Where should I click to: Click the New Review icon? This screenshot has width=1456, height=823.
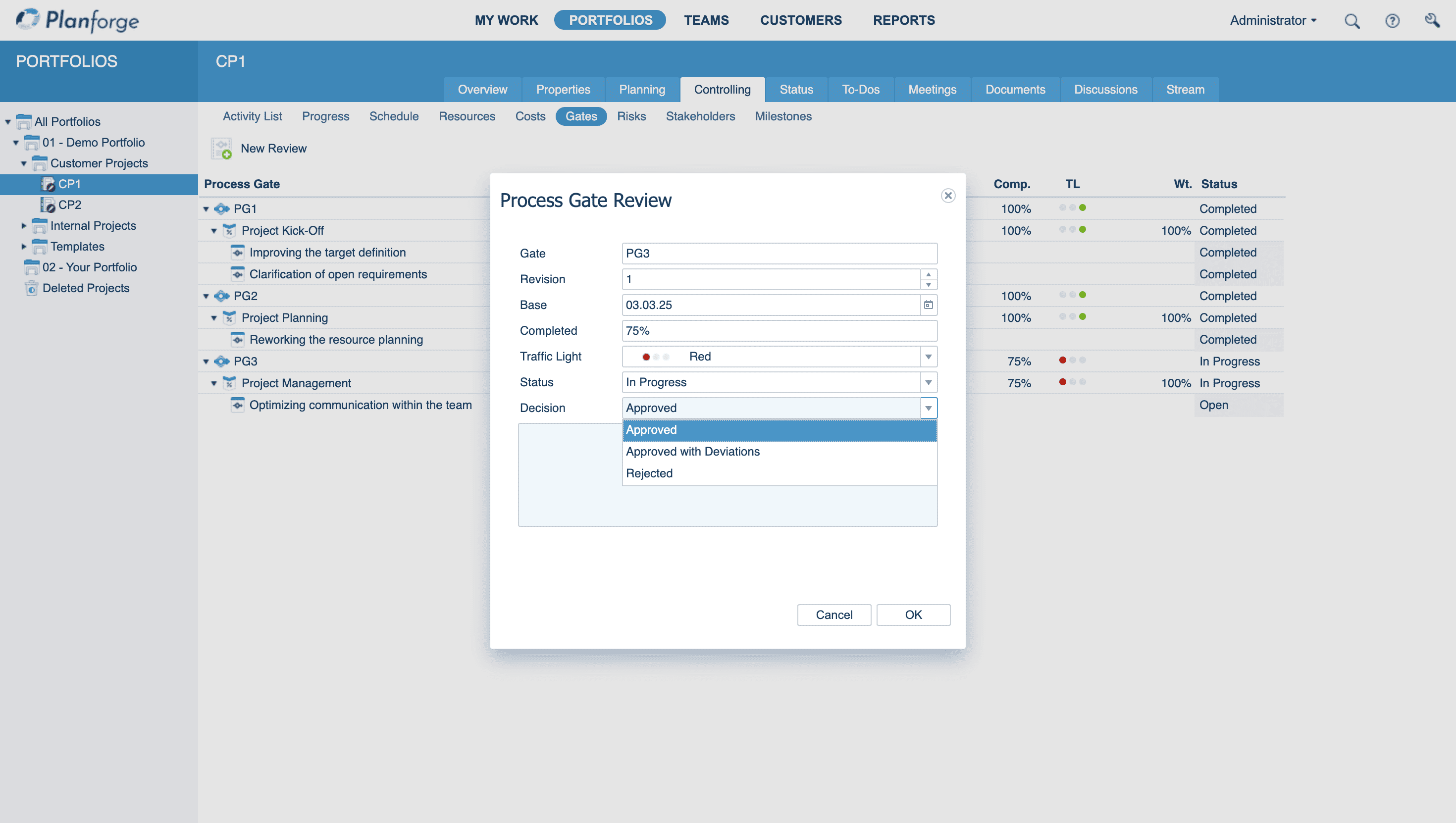[221, 149]
